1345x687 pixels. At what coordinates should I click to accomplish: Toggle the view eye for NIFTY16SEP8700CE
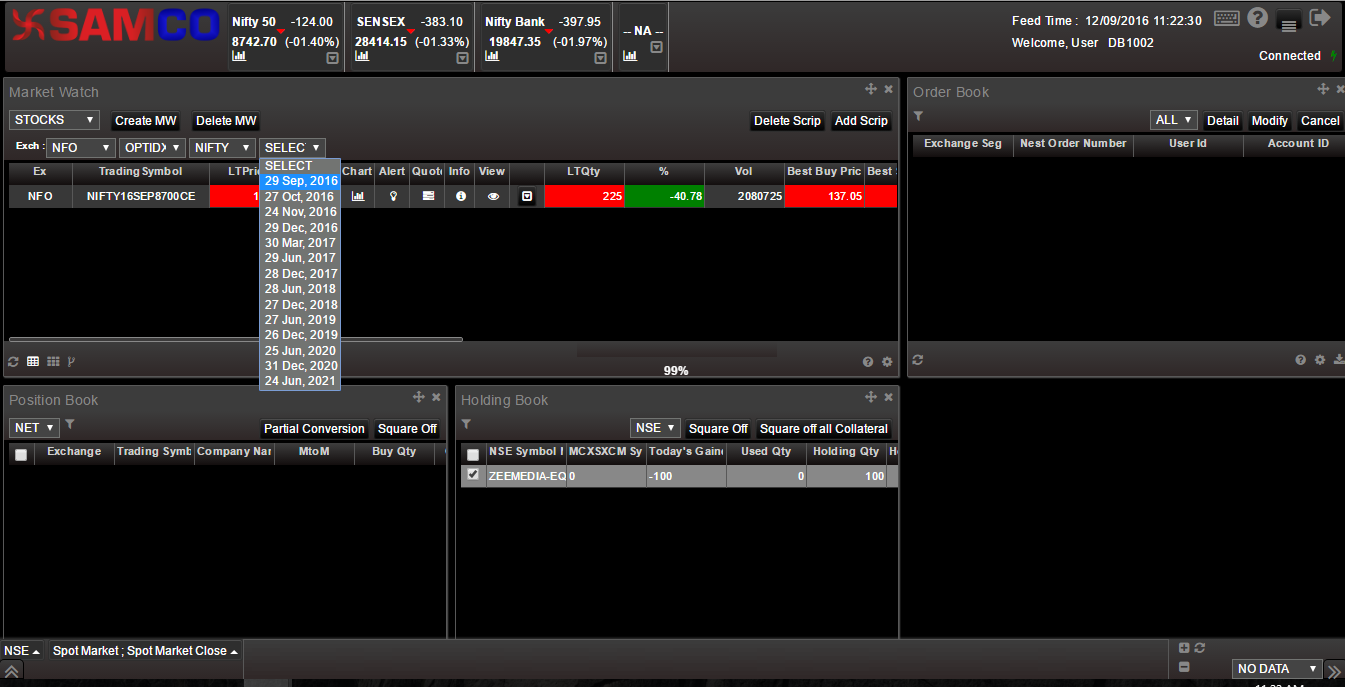493,197
